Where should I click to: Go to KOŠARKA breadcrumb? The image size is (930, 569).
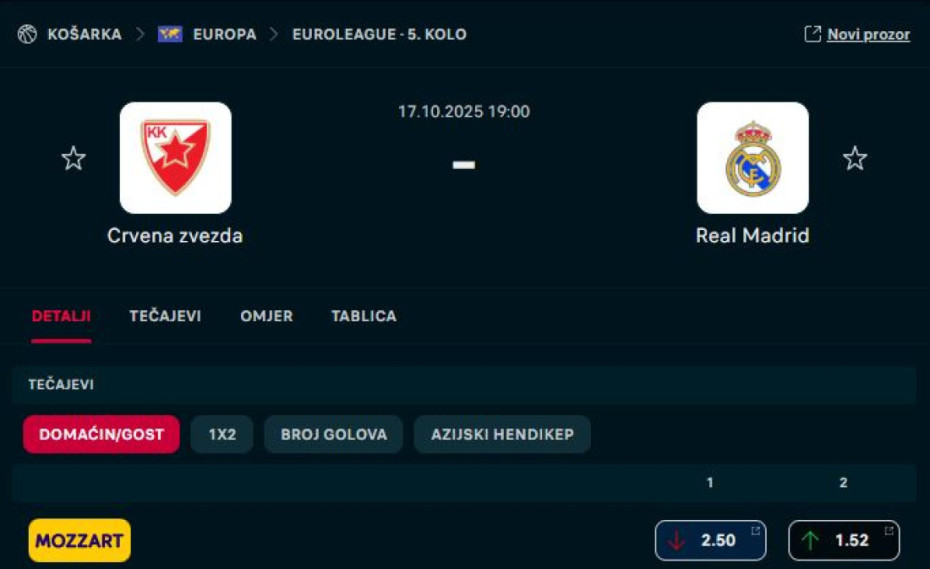tap(85, 34)
